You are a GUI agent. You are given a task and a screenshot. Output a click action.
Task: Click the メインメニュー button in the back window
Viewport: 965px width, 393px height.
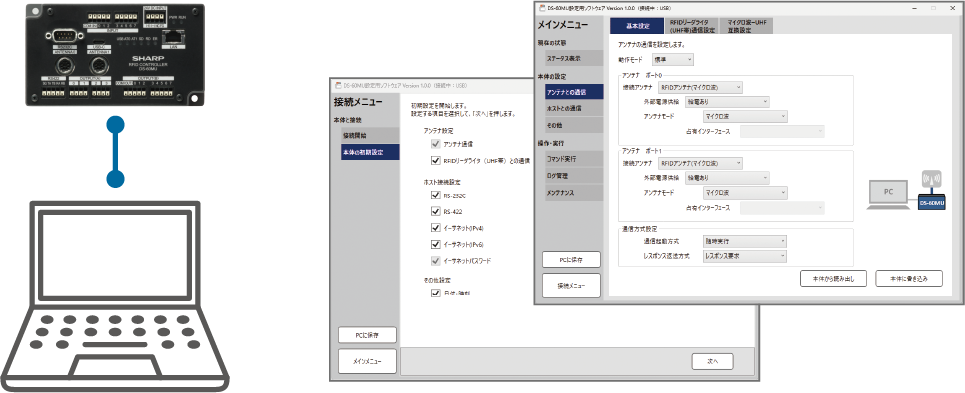(367, 361)
